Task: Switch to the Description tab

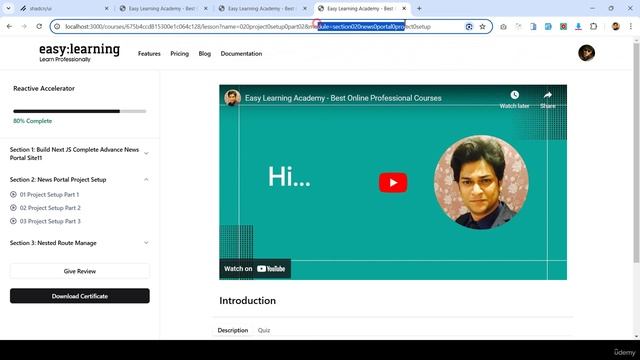Action: click(x=233, y=330)
